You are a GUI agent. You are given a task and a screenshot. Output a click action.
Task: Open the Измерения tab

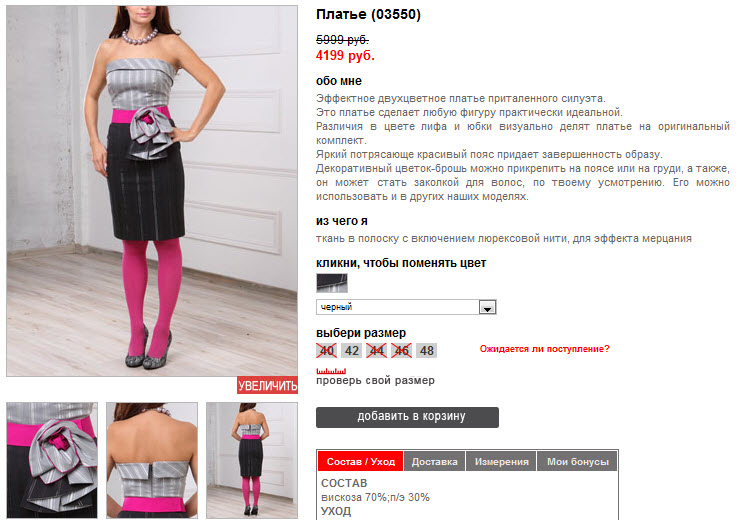[x=501, y=462]
